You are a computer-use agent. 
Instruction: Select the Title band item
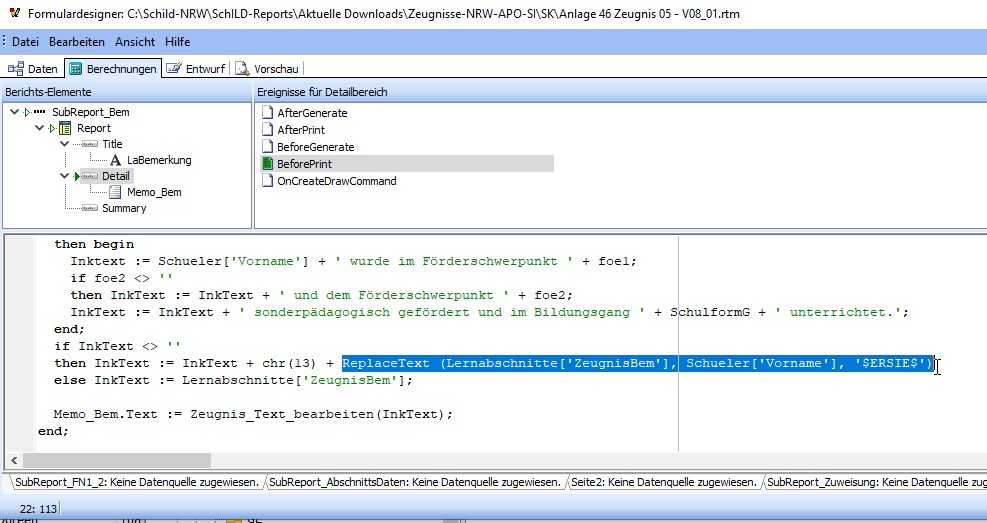112,144
